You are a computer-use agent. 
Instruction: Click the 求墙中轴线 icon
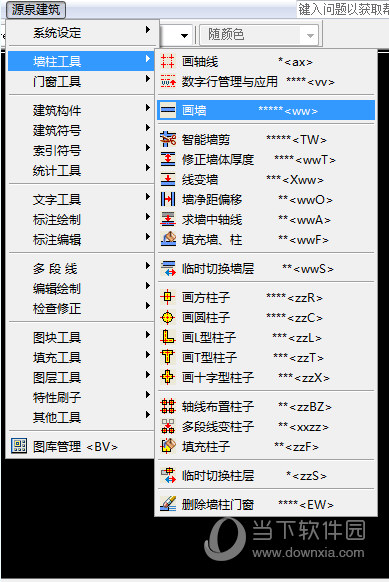point(167,219)
